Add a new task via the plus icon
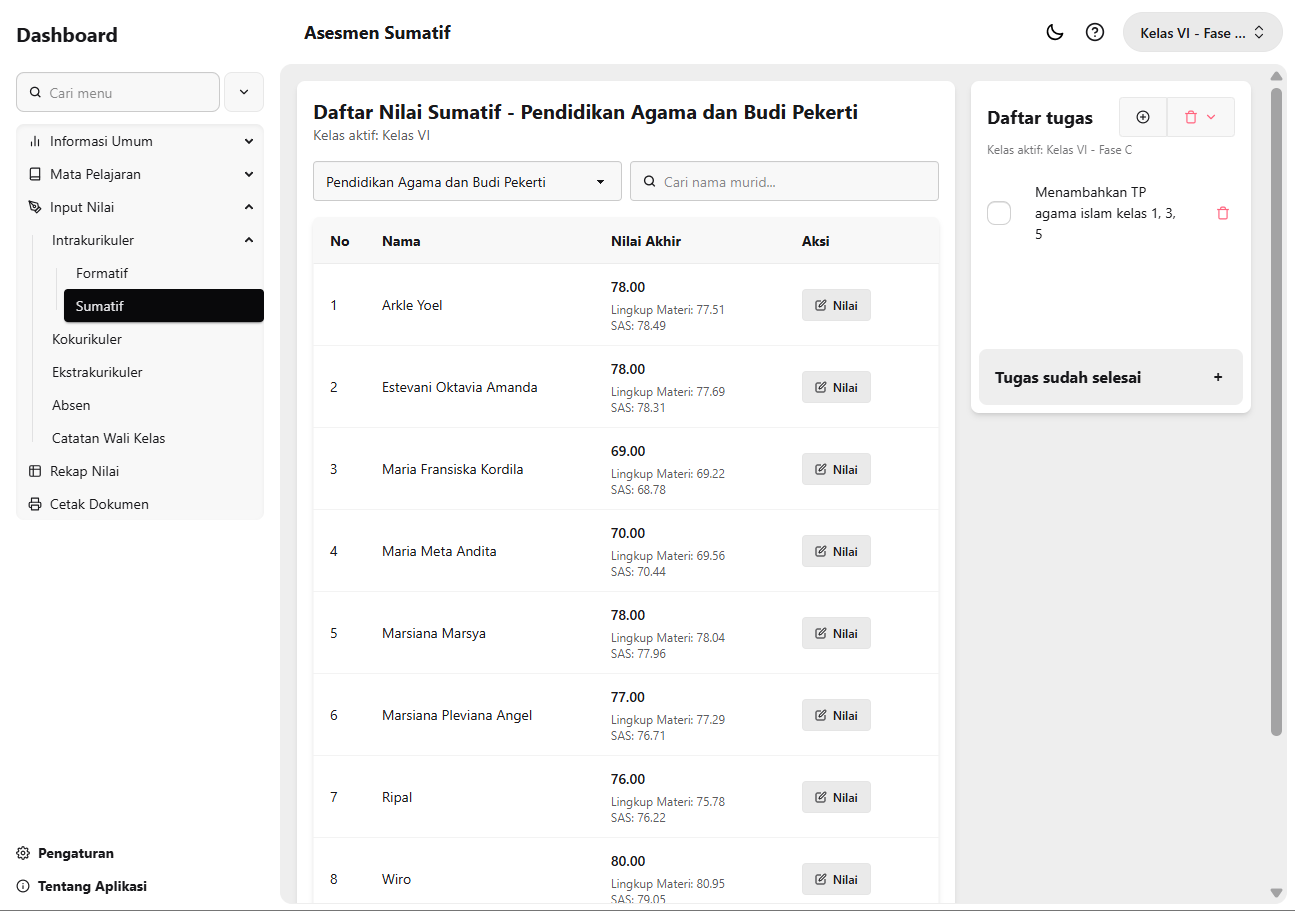This screenshot has height=911, width=1295. (1142, 117)
